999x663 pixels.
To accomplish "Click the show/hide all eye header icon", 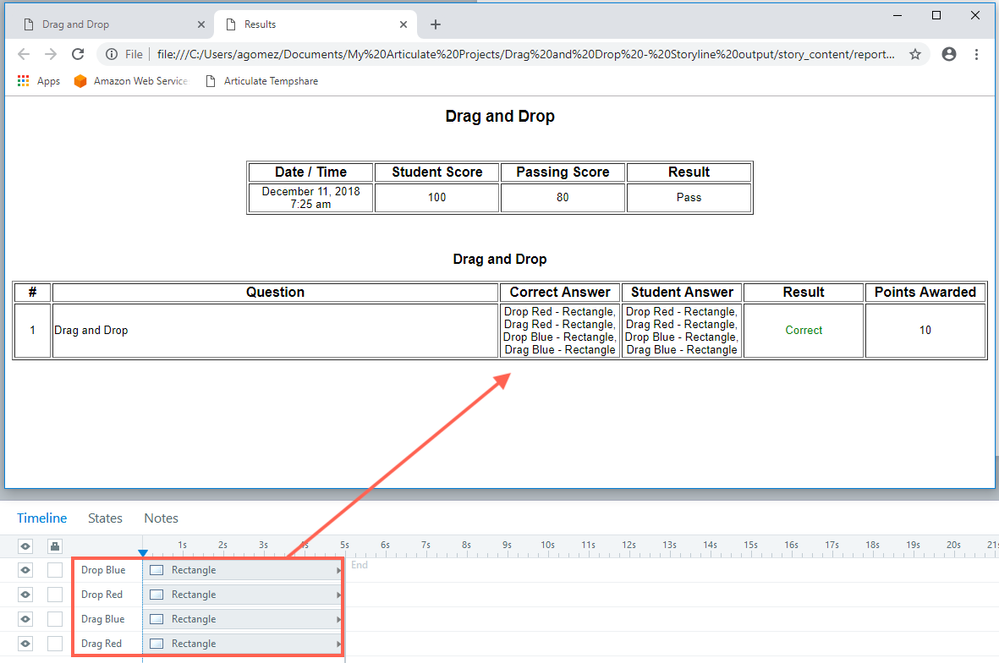I will 26,546.
